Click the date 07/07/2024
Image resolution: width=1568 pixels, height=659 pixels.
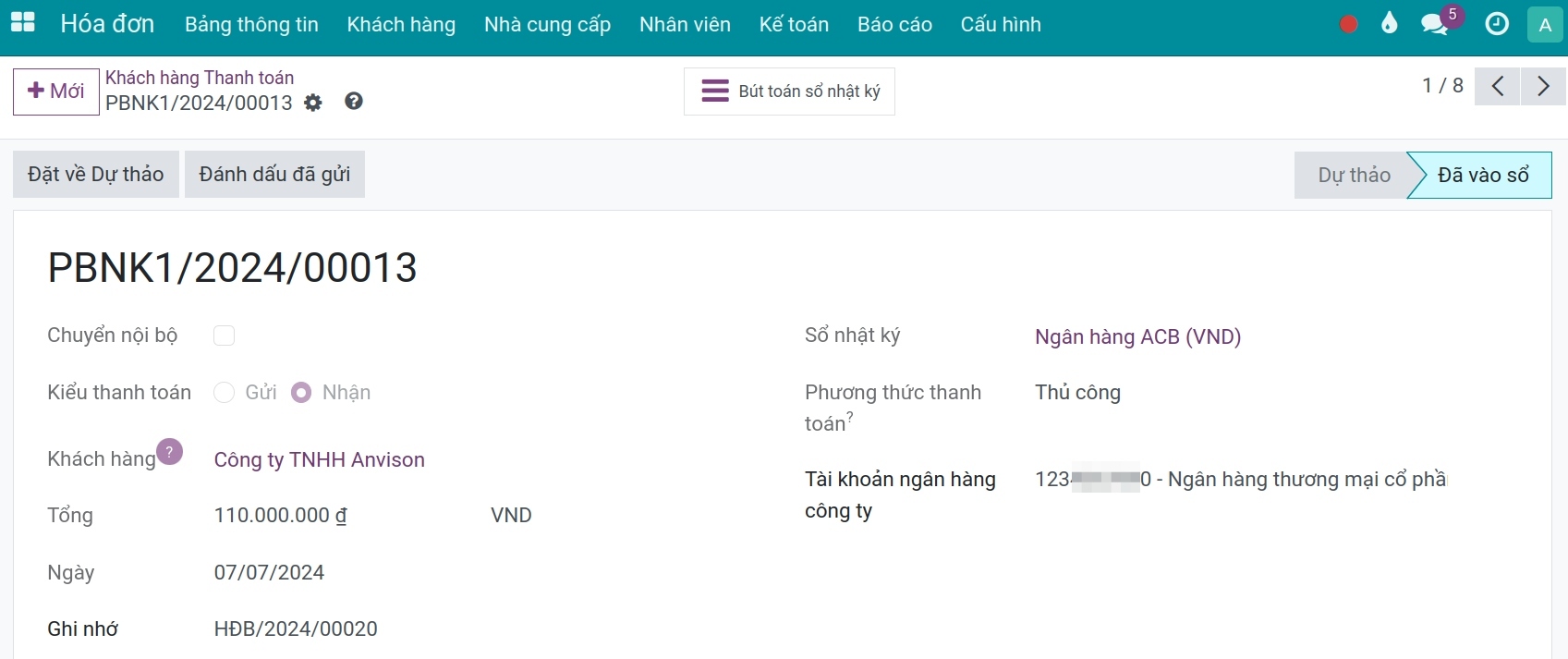[269, 572]
